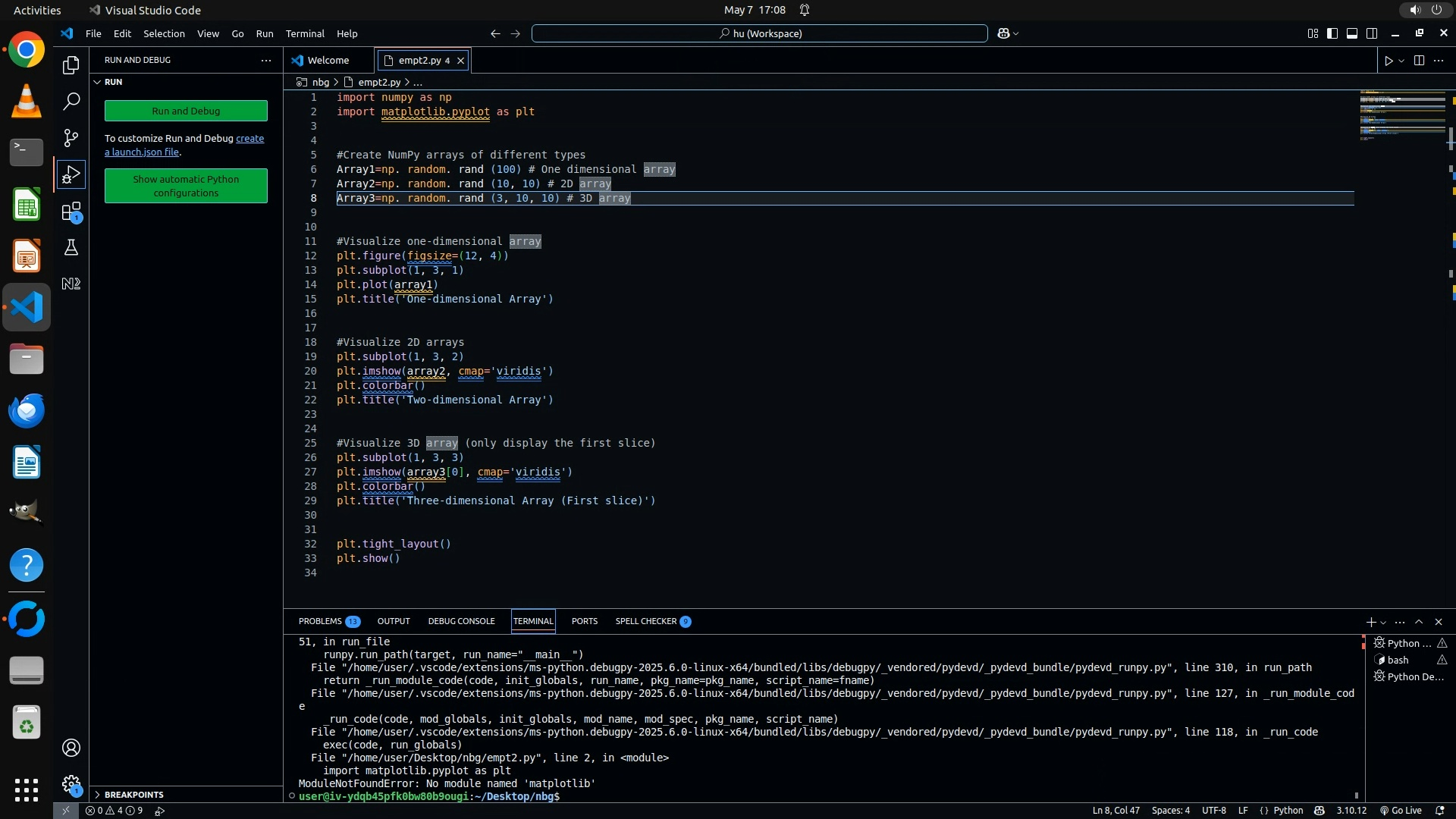Open the new terminal launch profile dropdown

[x=1384, y=623]
